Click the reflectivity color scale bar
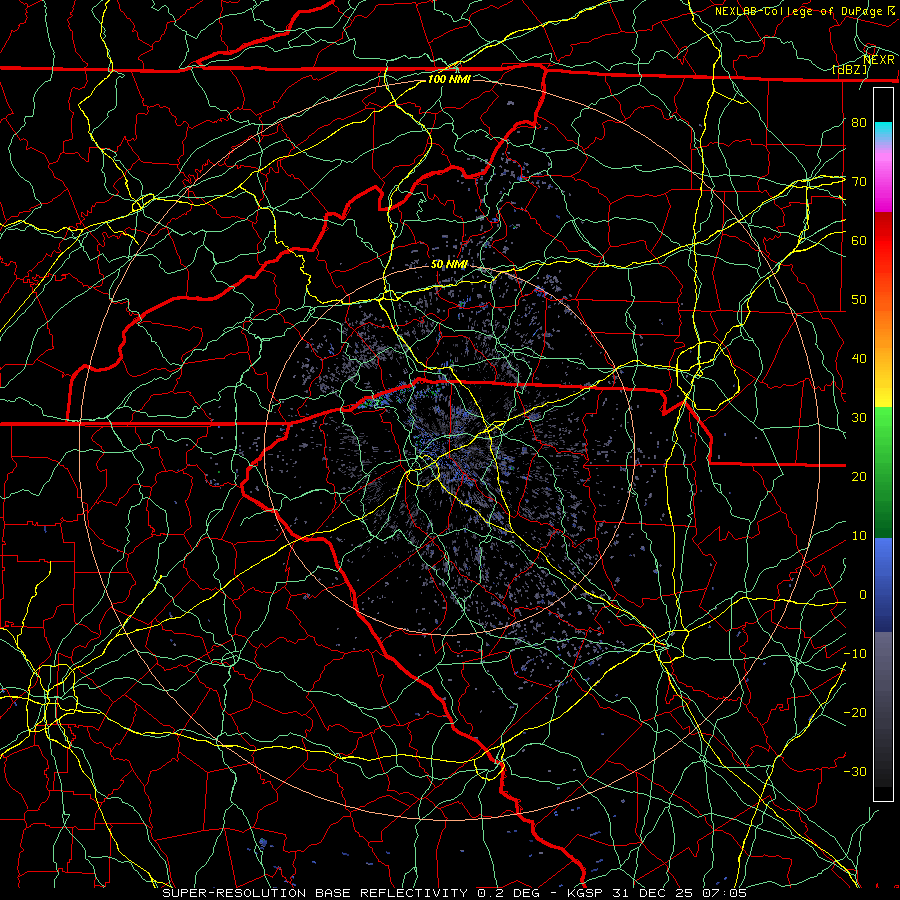The height and width of the screenshot is (900, 900). [883, 444]
